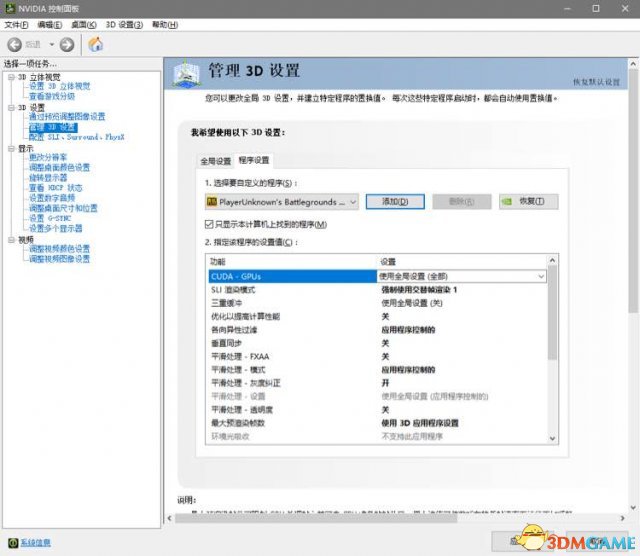This screenshot has width=640, height=556.
Task: Collapse the 3D 立体视觉 tree node
Action: pyautogui.click(x=11, y=77)
